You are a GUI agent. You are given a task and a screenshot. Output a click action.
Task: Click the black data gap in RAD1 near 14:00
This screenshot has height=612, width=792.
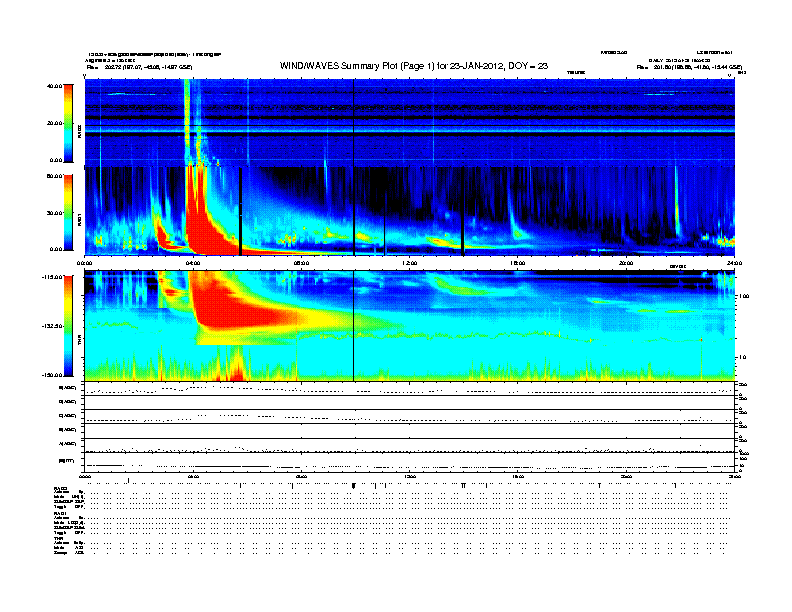463,211
